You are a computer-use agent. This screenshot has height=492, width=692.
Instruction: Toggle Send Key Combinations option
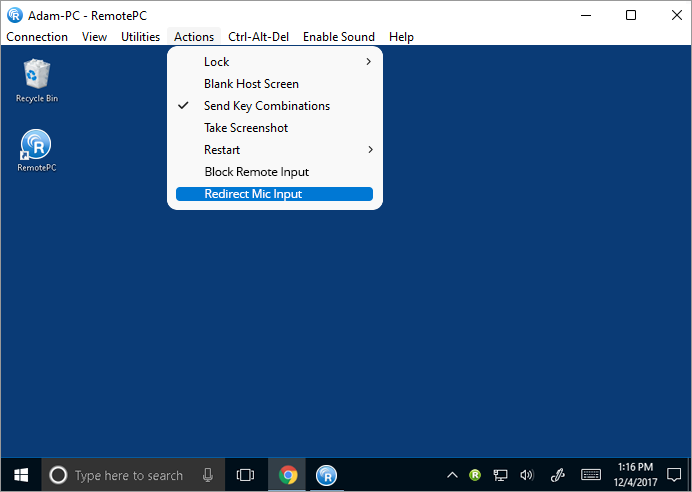pos(275,106)
